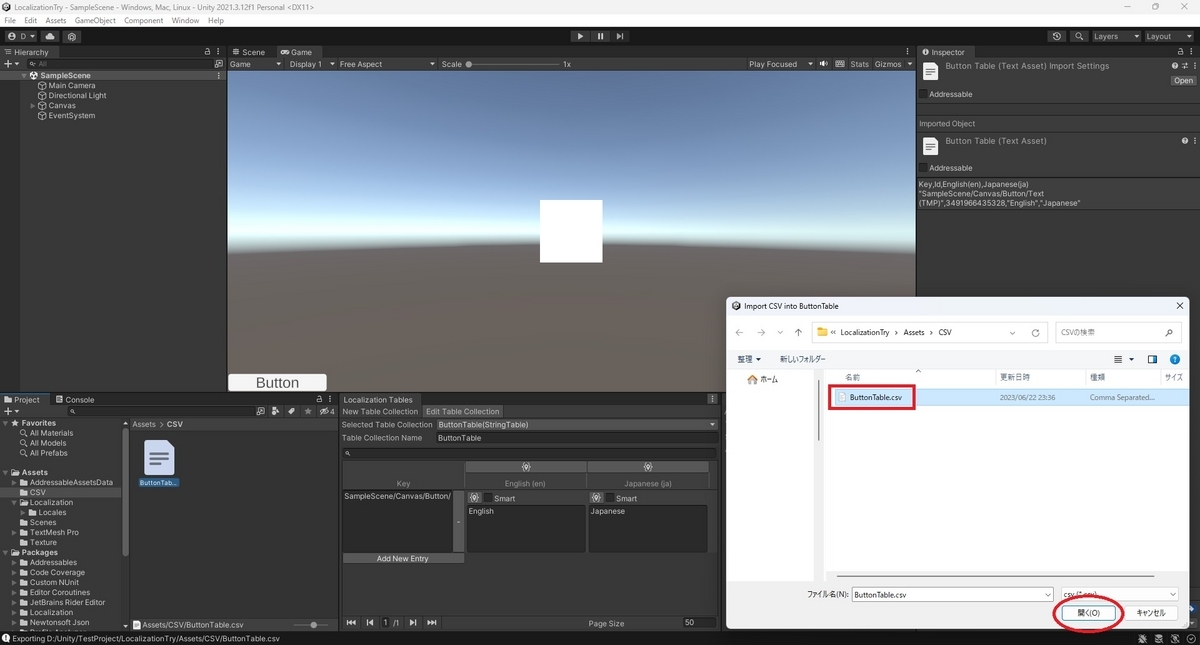Toggle Smart checkbox for English column
1200x645 pixels.
coord(488,498)
